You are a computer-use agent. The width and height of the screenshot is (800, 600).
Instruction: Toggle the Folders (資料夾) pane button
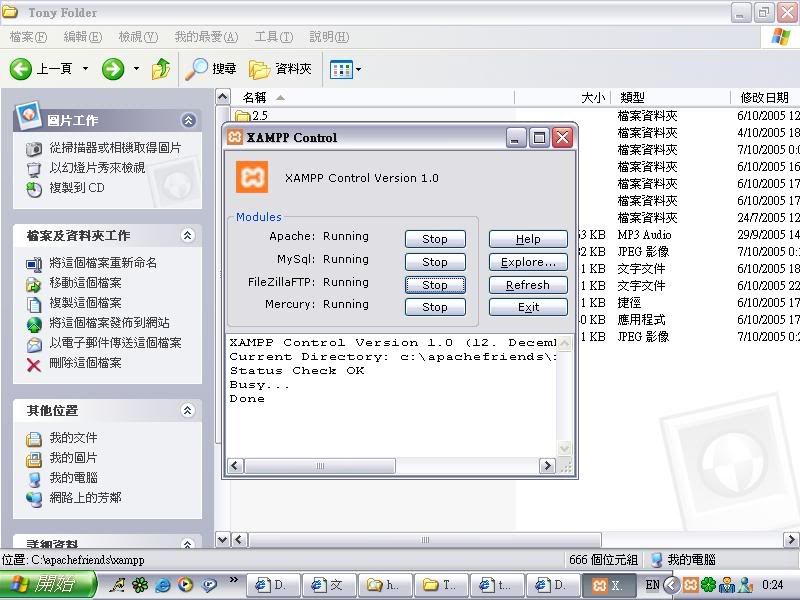click(281, 69)
